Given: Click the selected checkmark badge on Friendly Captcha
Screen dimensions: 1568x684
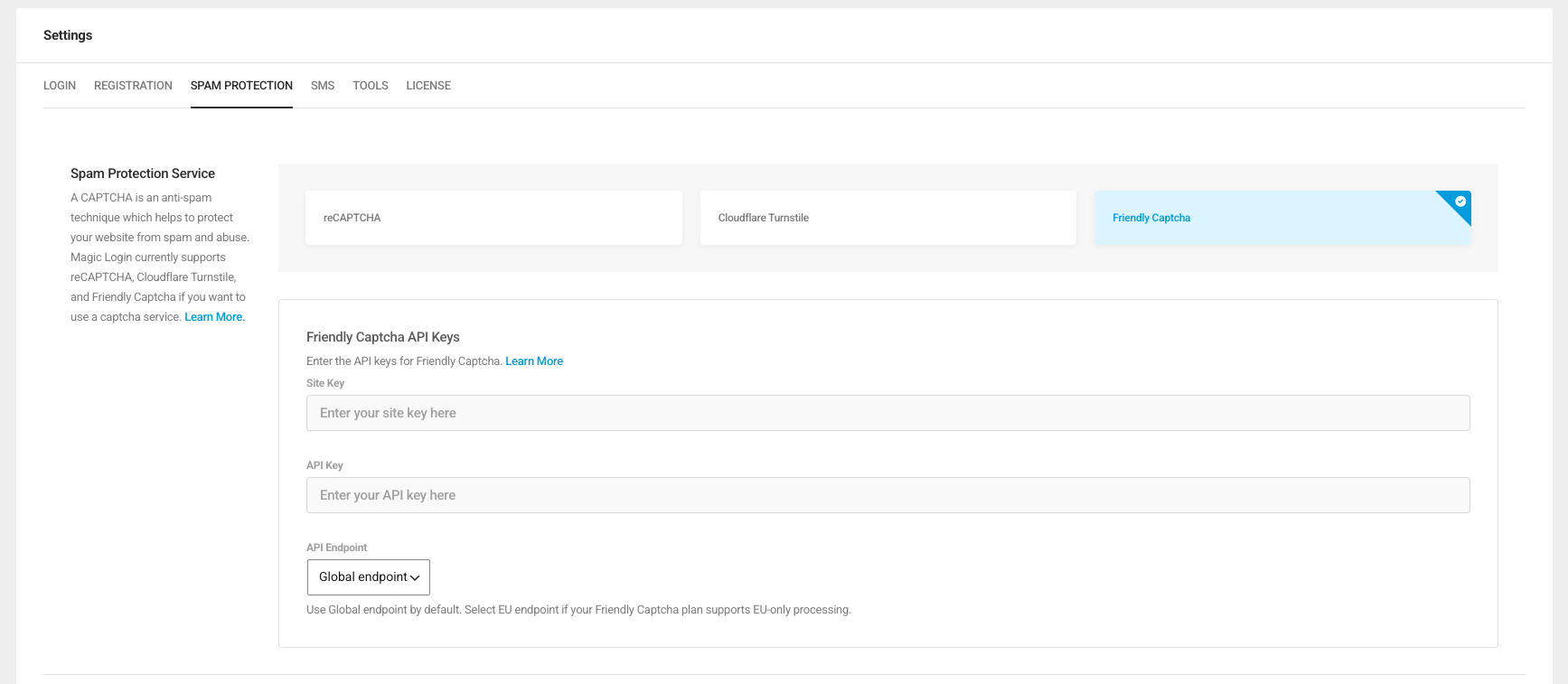Looking at the screenshot, I should pos(1460,201).
